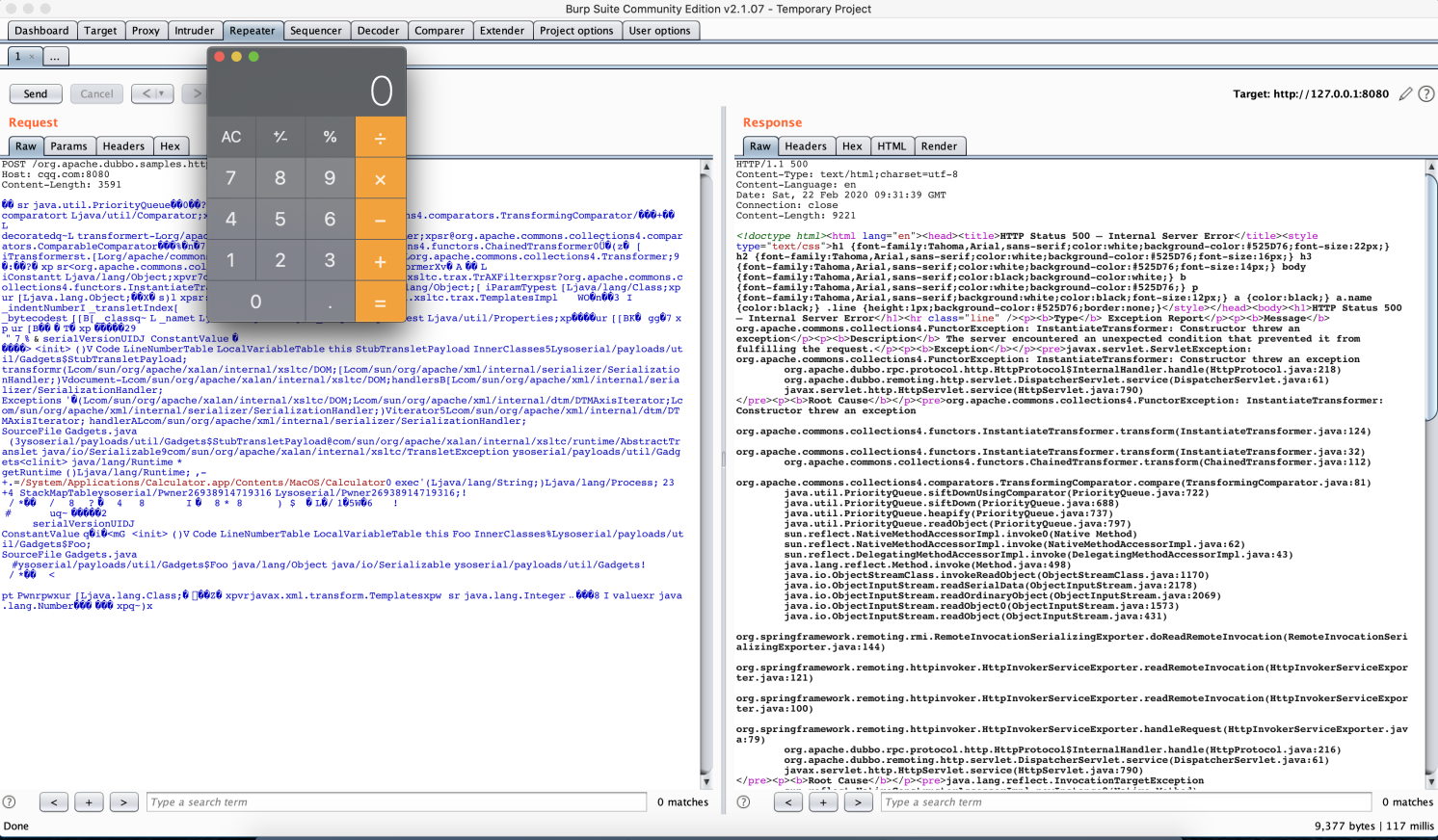
Task: Click the history forward arrow button
Action: [196, 93]
